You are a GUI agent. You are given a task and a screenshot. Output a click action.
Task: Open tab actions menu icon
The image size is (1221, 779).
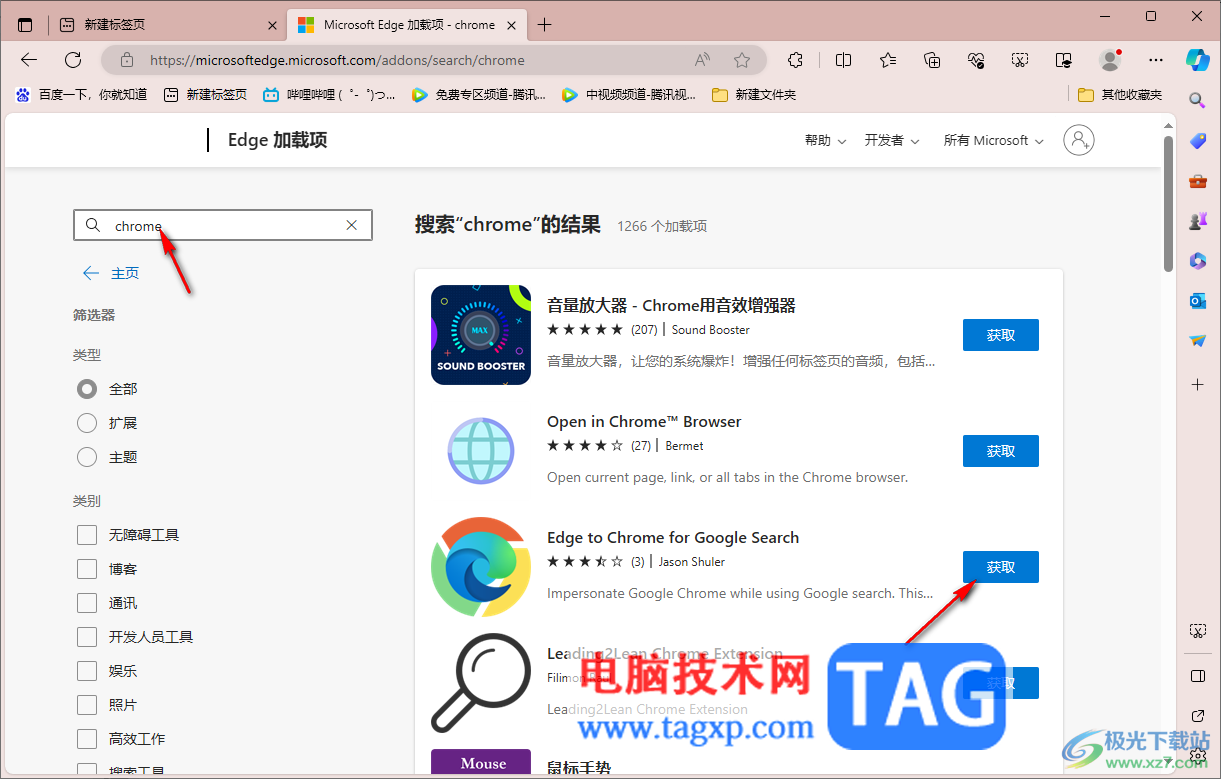(25, 25)
